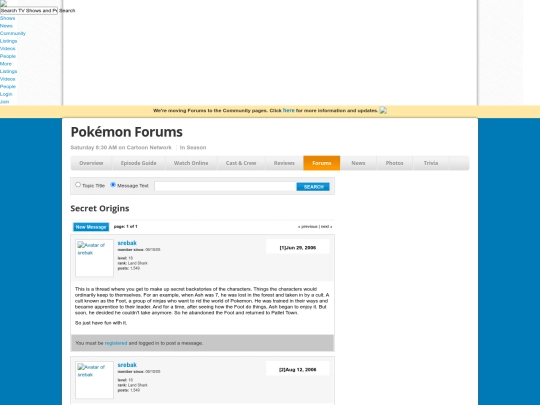Viewport: 540px width, 405px height.
Task: Click the New Message button
Action: pos(91,227)
